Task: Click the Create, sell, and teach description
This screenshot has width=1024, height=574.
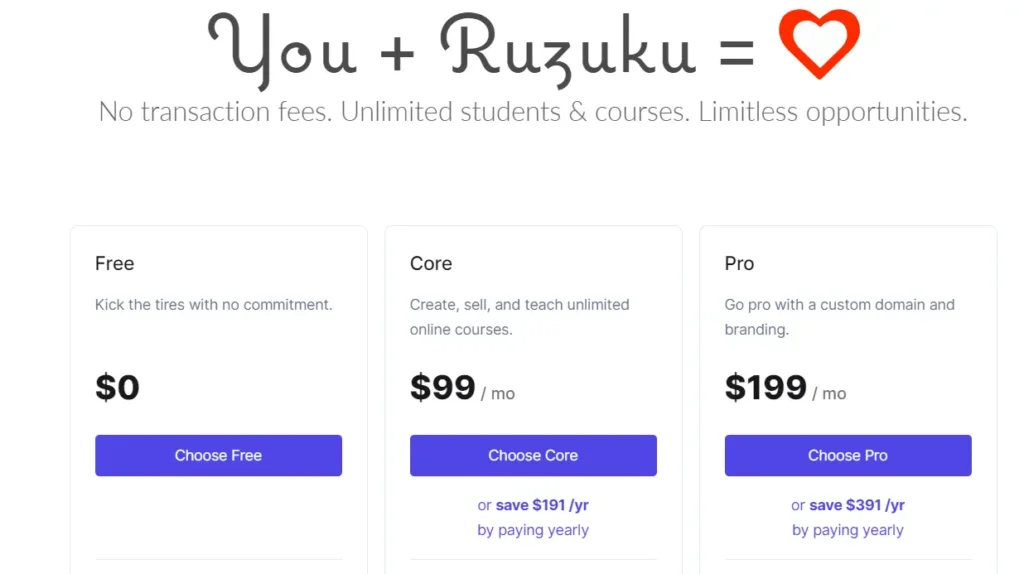Action: point(520,317)
